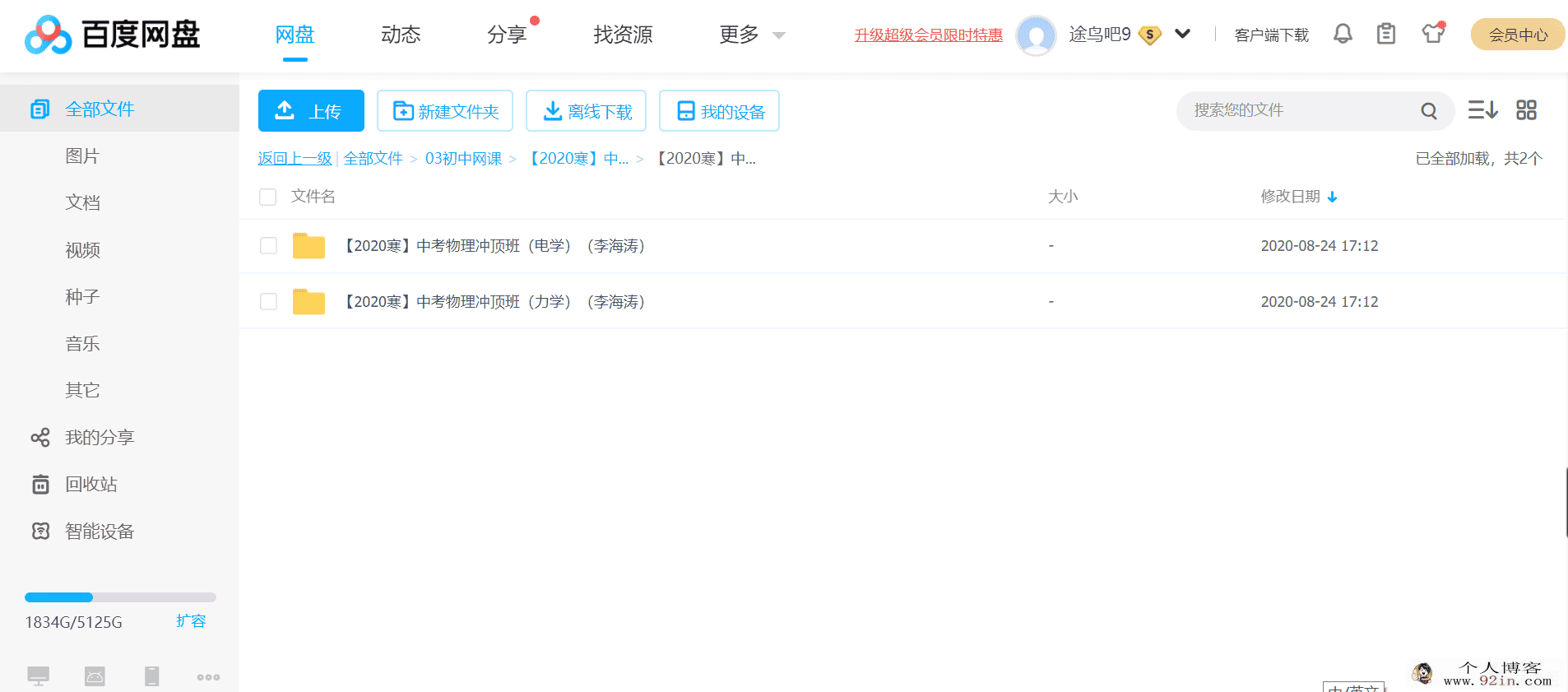Click the 03初中网课 breadcrumb link
The width and height of the screenshot is (1568, 692).
[463, 158]
